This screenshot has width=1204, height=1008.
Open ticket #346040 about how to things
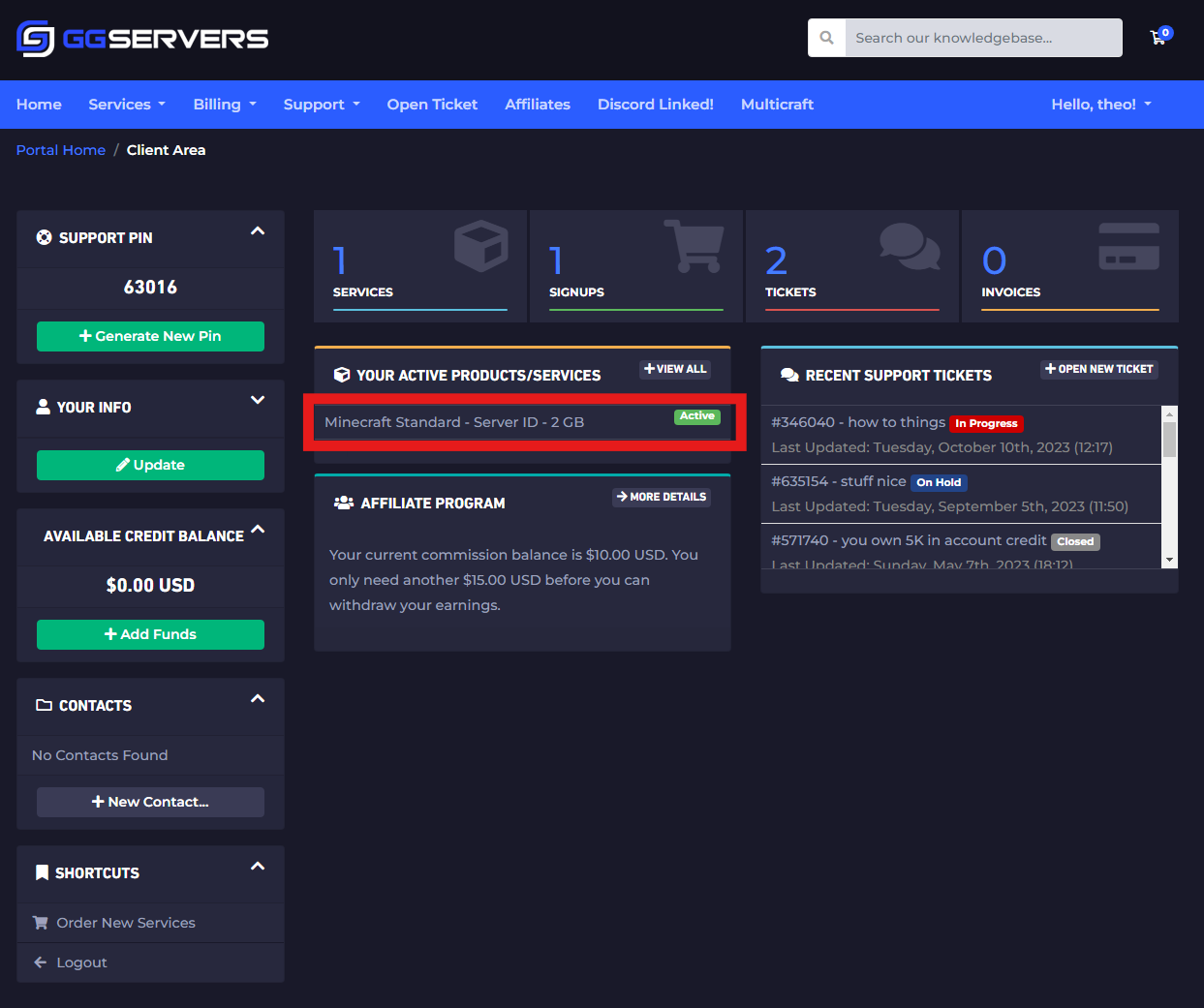858,422
